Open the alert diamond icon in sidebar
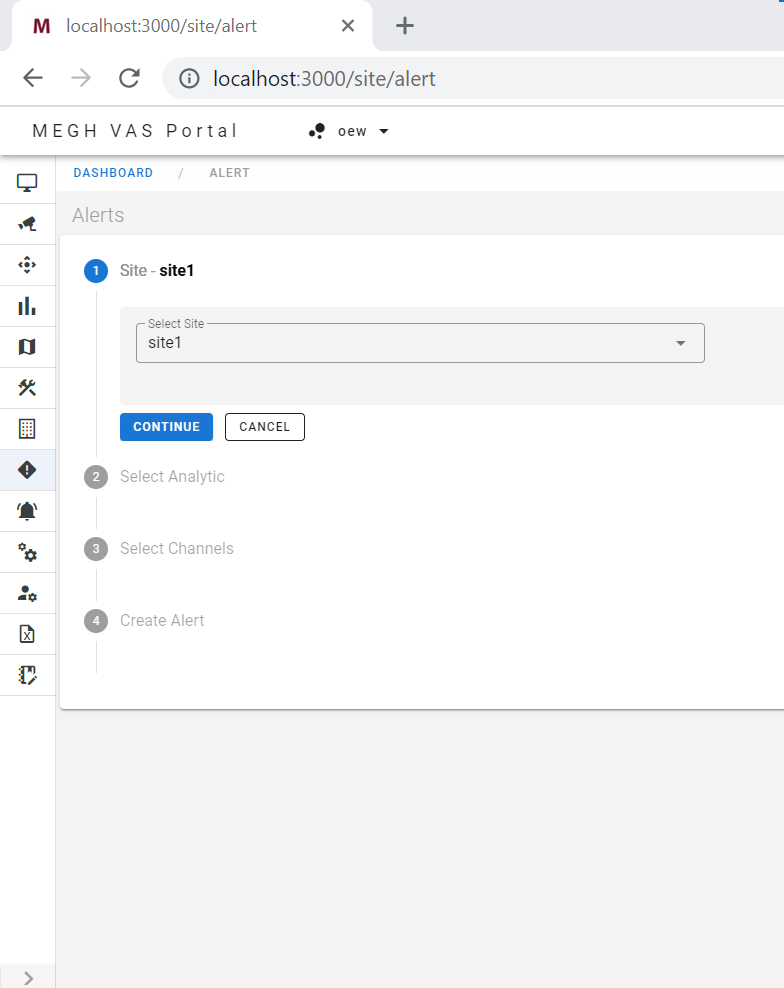The image size is (784, 988). (27, 470)
